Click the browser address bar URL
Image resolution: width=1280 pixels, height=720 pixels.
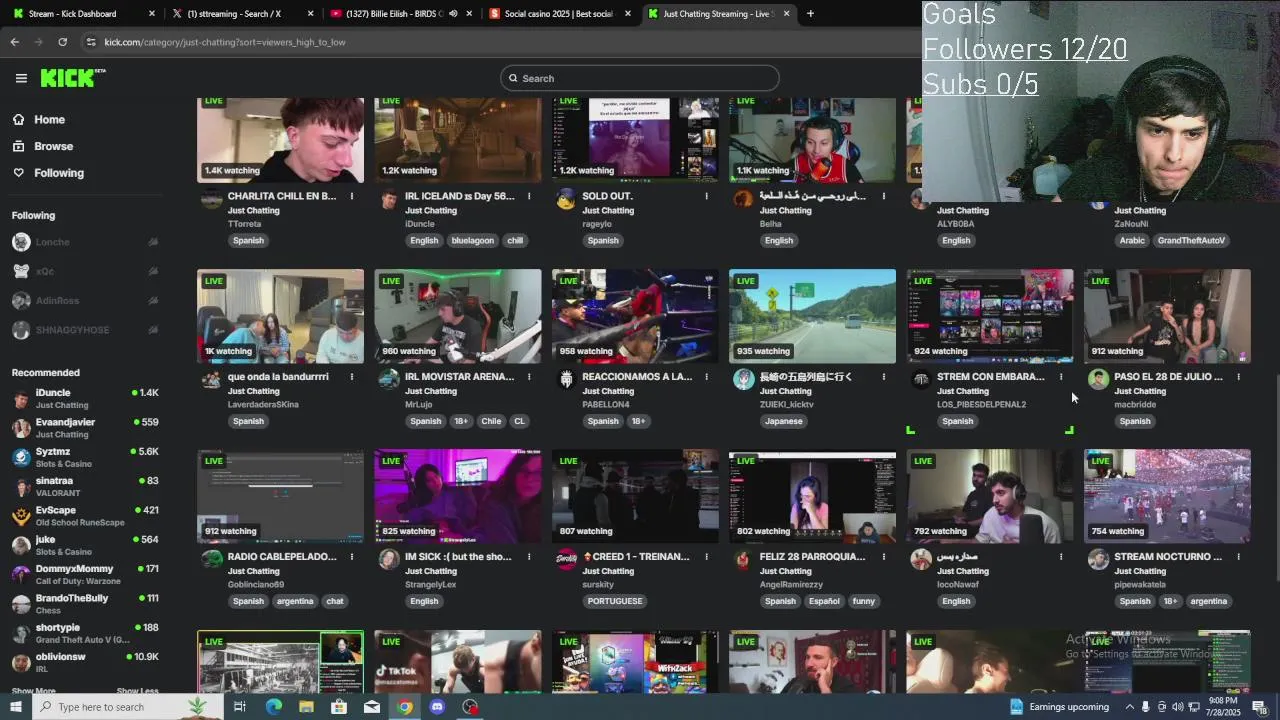pyautogui.click(x=225, y=42)
